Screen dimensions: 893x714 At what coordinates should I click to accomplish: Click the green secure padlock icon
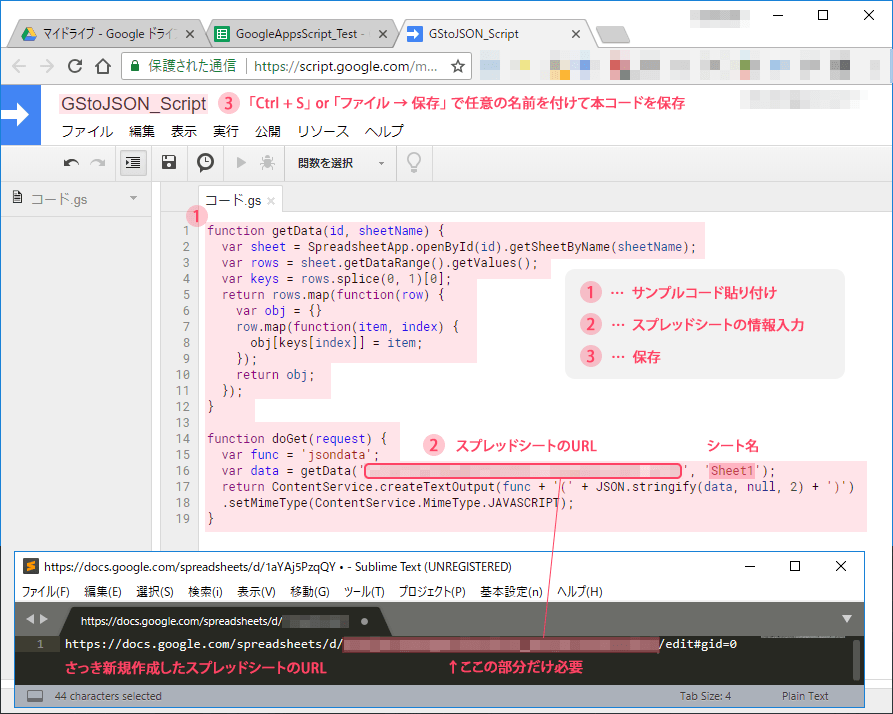pyautogui.click(x=135, y=66)
